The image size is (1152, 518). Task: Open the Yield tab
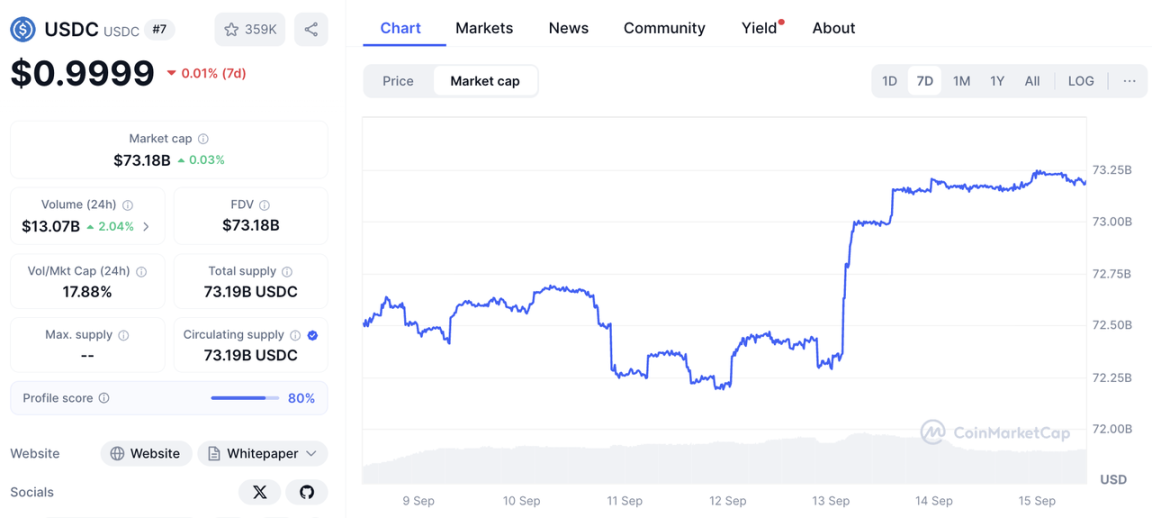[759, 28]
